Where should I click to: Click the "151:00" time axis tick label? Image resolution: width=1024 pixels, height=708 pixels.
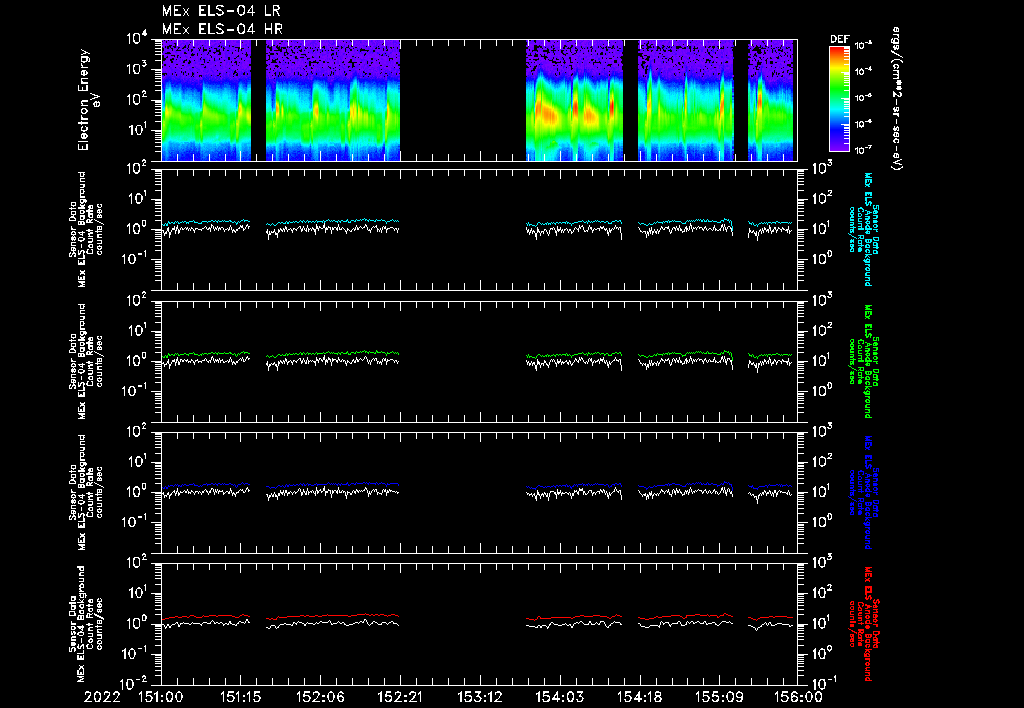[161, 698]
